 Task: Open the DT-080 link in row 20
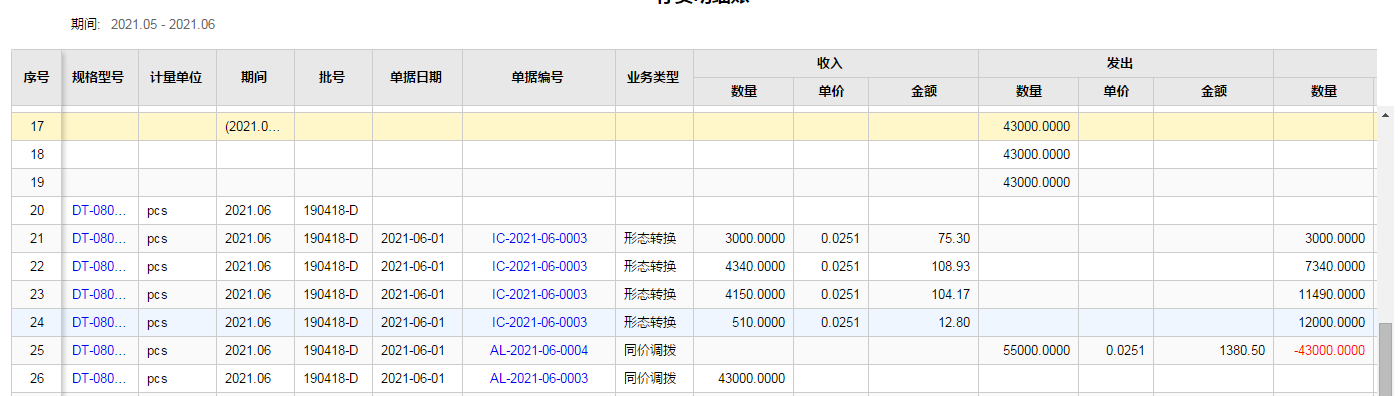tap(99, 211)
